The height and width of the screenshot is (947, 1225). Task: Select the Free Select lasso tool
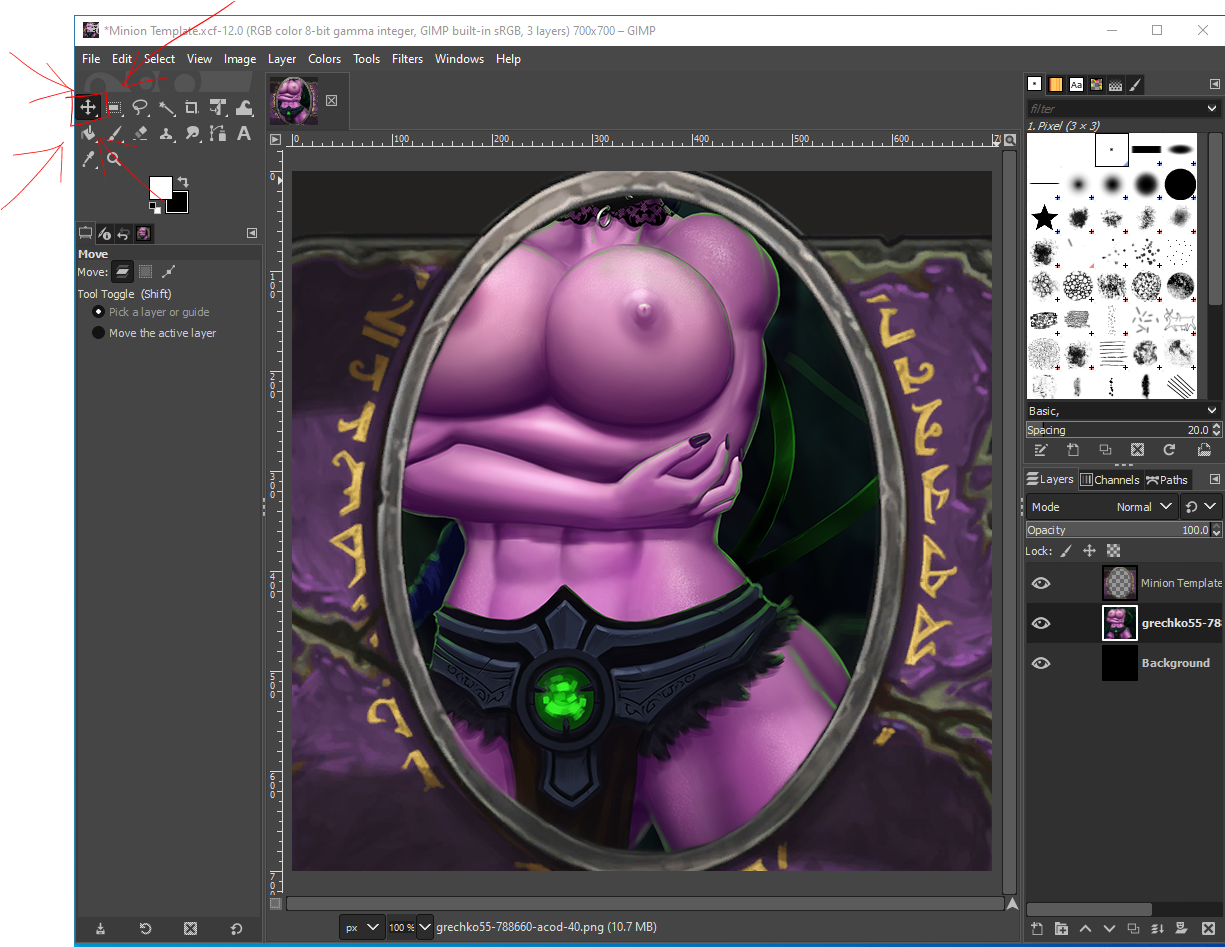coord(141,107)
